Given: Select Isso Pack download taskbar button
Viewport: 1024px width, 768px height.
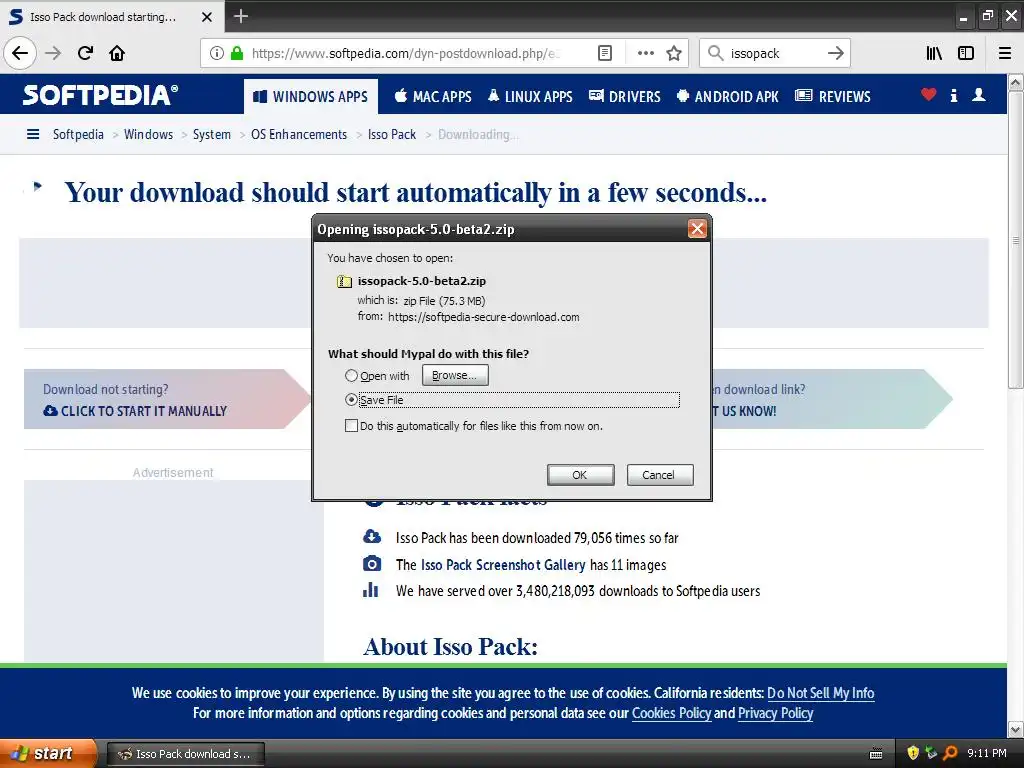Looking at the screenshot, I should pos(185,754).
